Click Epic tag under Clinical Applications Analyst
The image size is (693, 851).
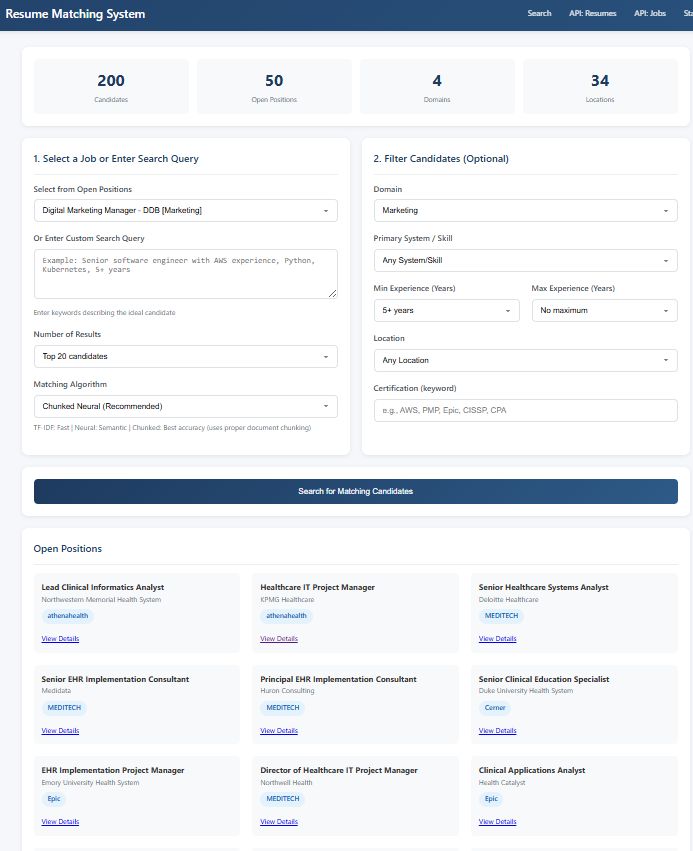pyautogui.click(x=491, y=799)
